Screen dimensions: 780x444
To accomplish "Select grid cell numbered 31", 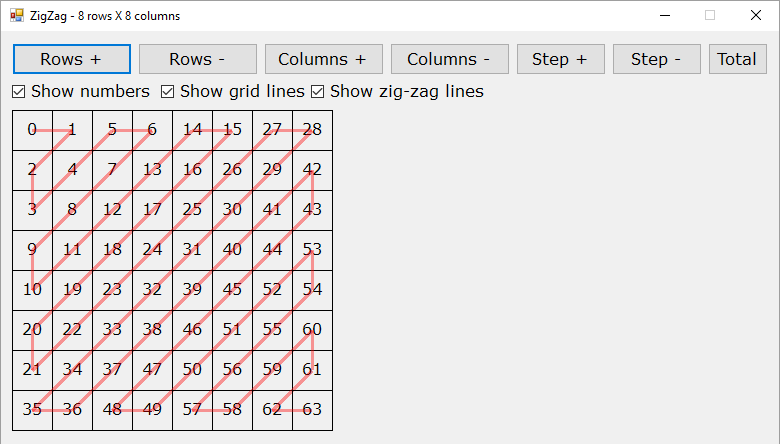I will tap(193, 250).
